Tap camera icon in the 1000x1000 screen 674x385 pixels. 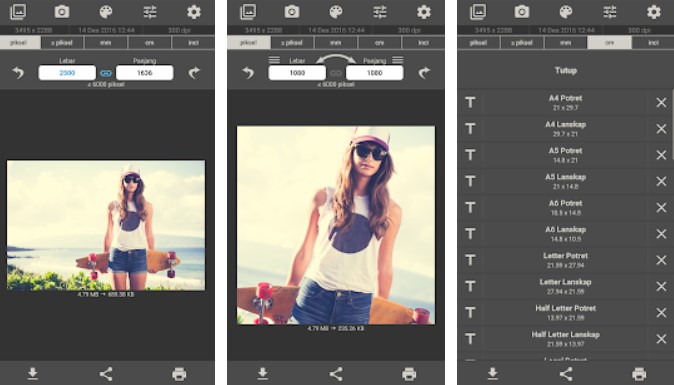(292, 12)
